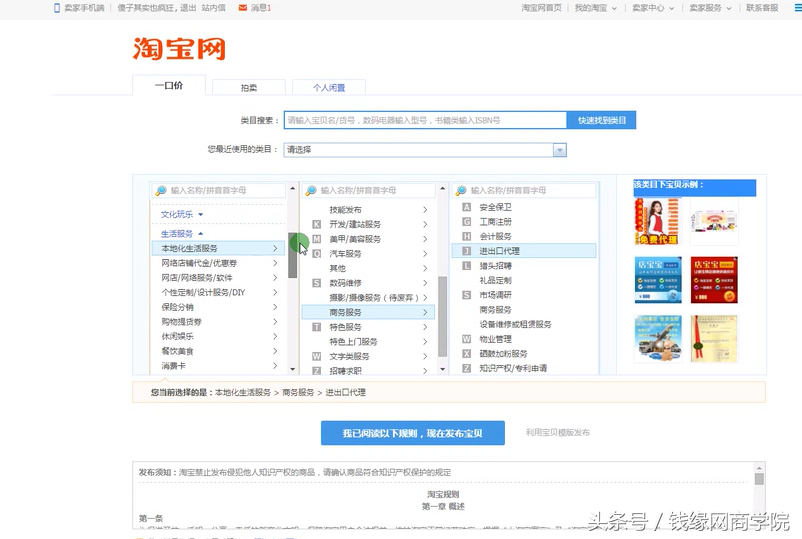Image resolution: width=802 pixels, height=539 pixels.
Task: Choose 会计服务 in third column
Action: click(x=524, y=236)
